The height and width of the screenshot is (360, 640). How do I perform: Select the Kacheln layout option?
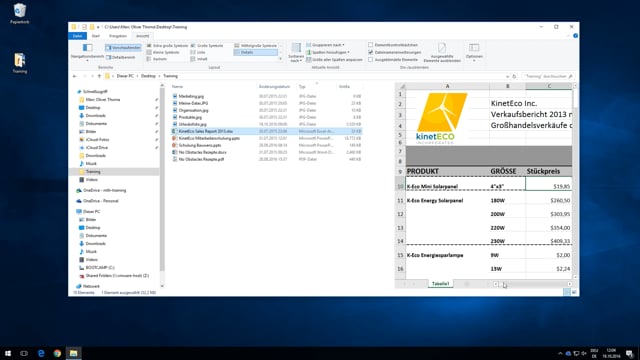click(157, 59)
